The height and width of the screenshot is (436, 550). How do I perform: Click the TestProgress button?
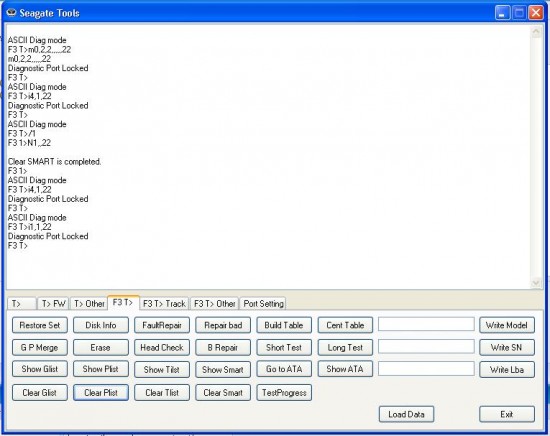click(x=284, y=393)
